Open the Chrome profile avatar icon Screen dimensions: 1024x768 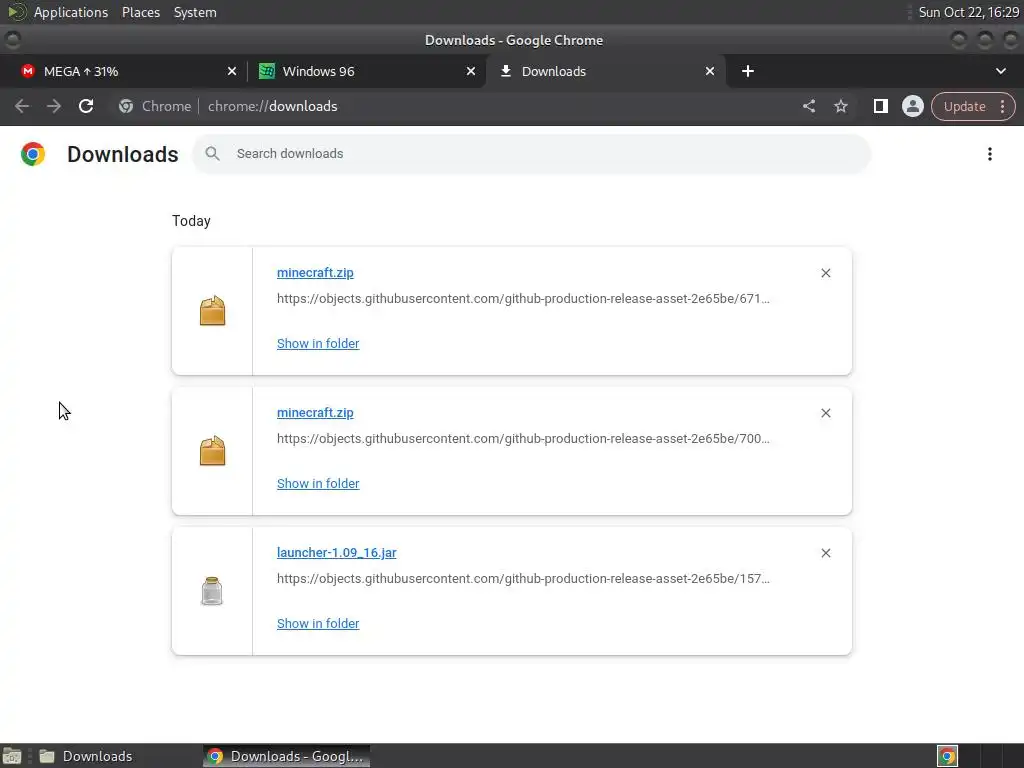tap(912, 106)
